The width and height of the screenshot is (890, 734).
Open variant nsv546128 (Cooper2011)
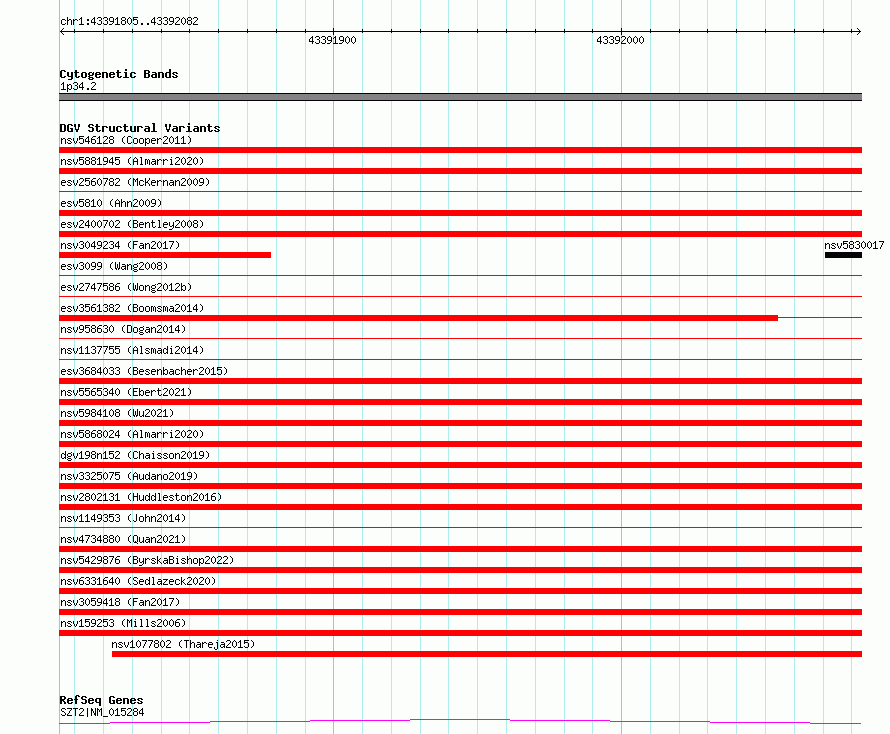pos(126,140)
